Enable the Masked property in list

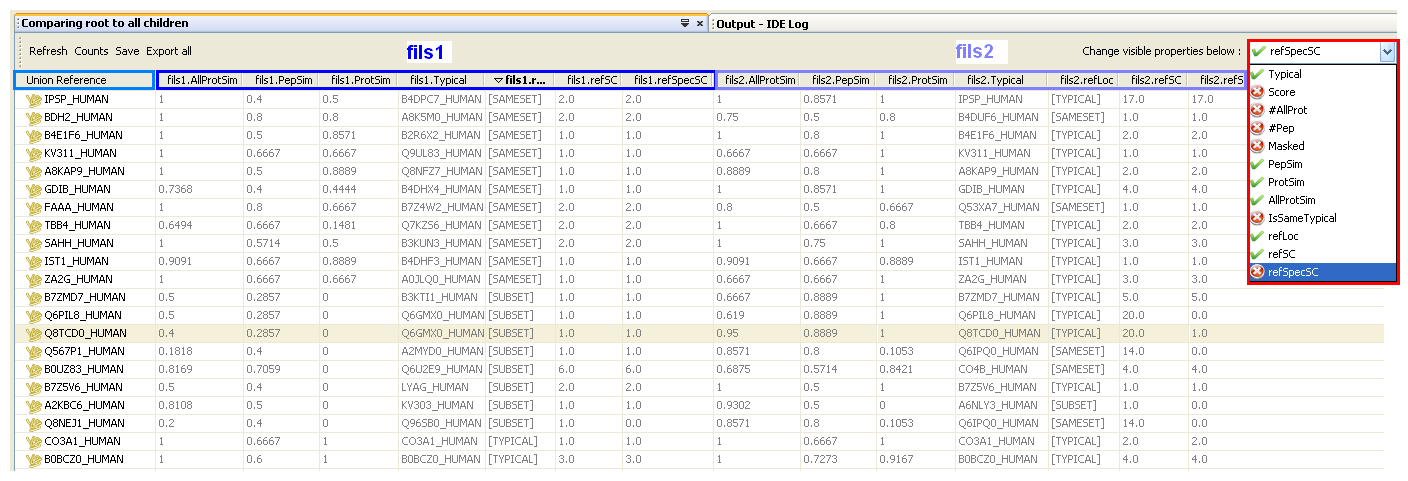[1285, 147]
